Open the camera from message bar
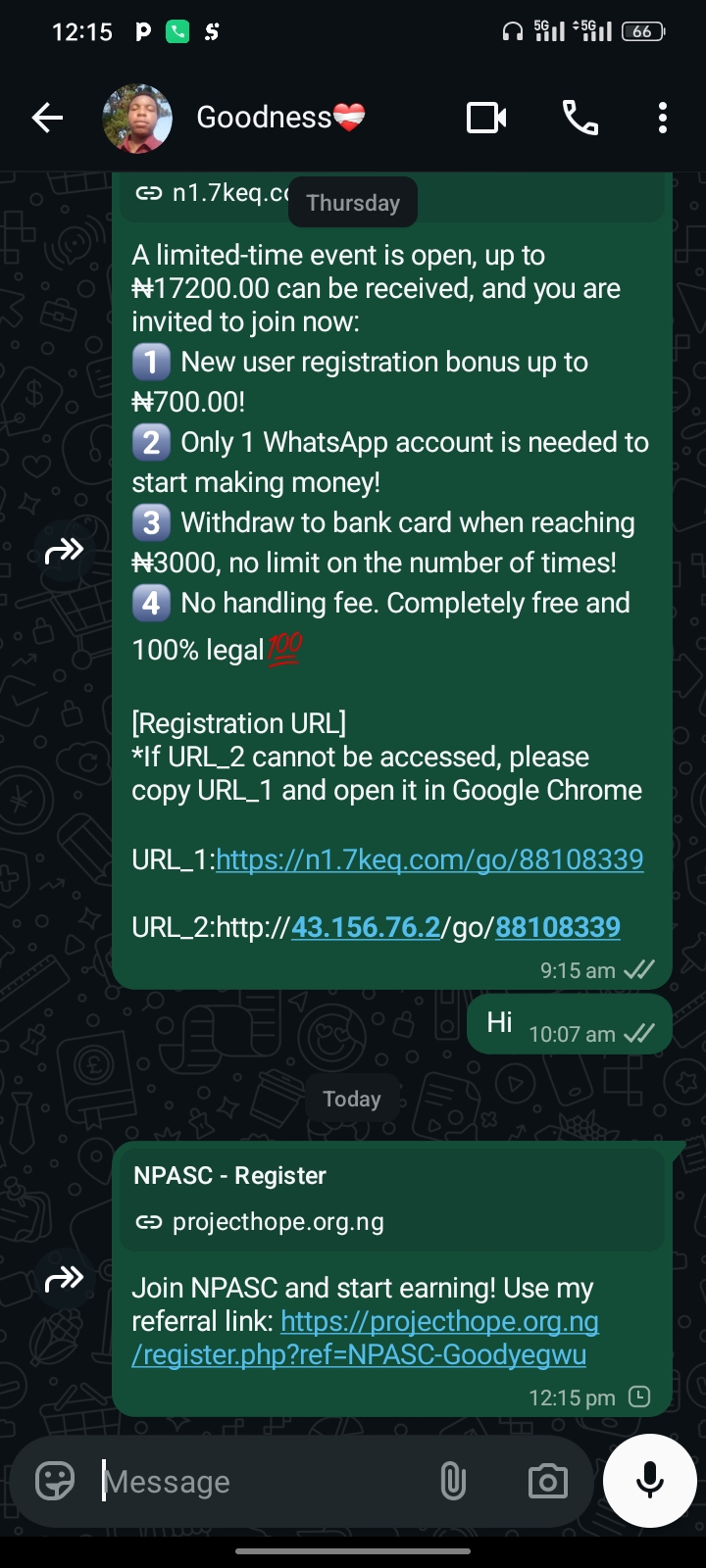This screenshot has width=706, height=1568. tap(547, 1481)
